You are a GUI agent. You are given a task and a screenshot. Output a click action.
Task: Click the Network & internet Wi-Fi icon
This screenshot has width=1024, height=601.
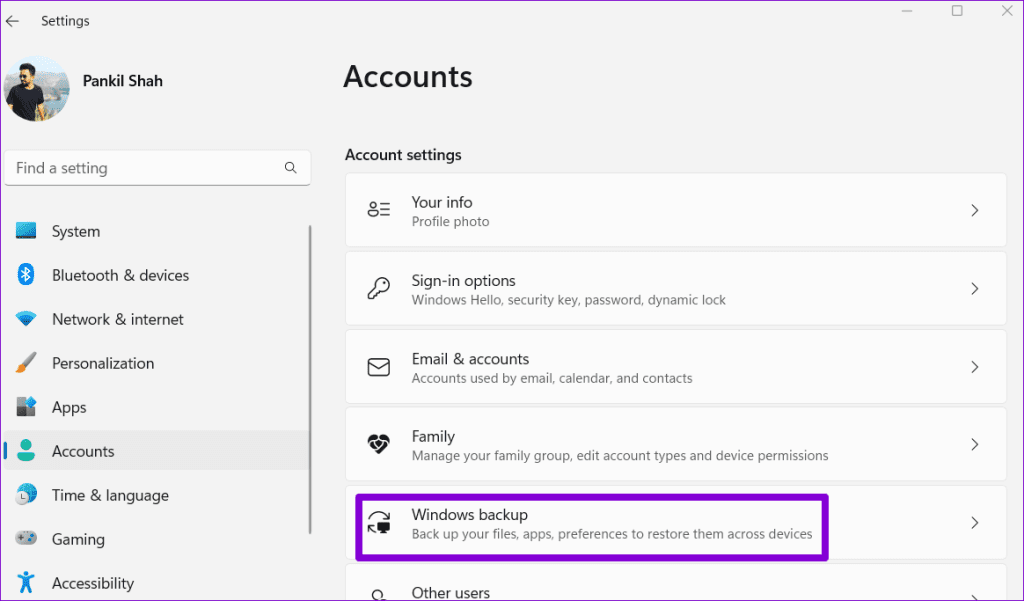[x=26, y=319]
